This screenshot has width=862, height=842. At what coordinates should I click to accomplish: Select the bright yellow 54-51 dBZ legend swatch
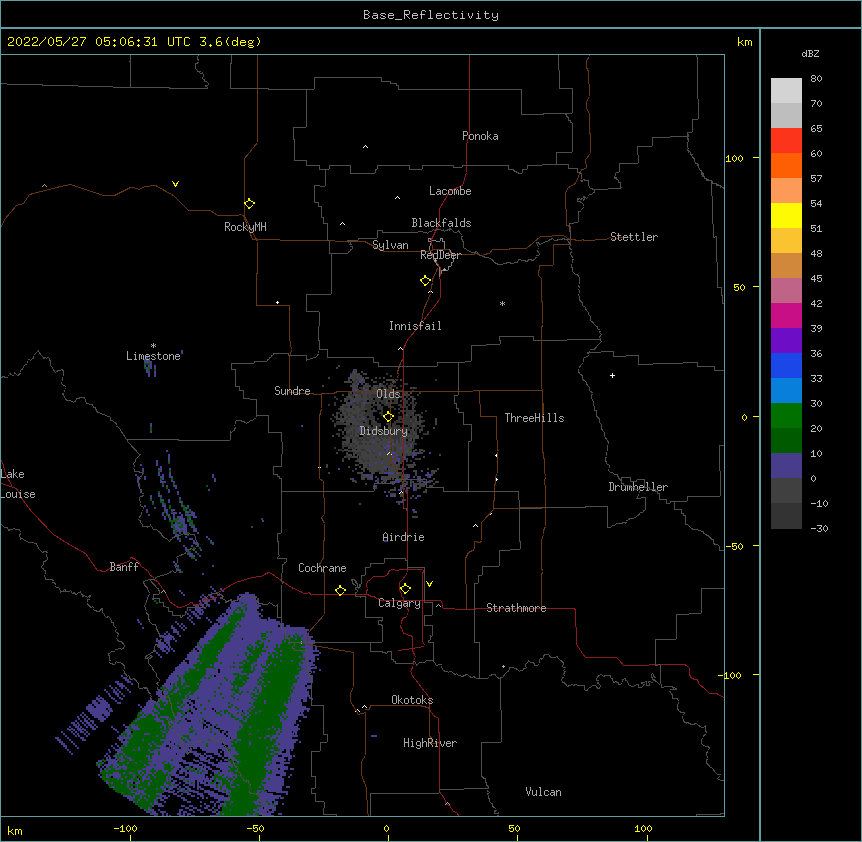coord(786,216)
